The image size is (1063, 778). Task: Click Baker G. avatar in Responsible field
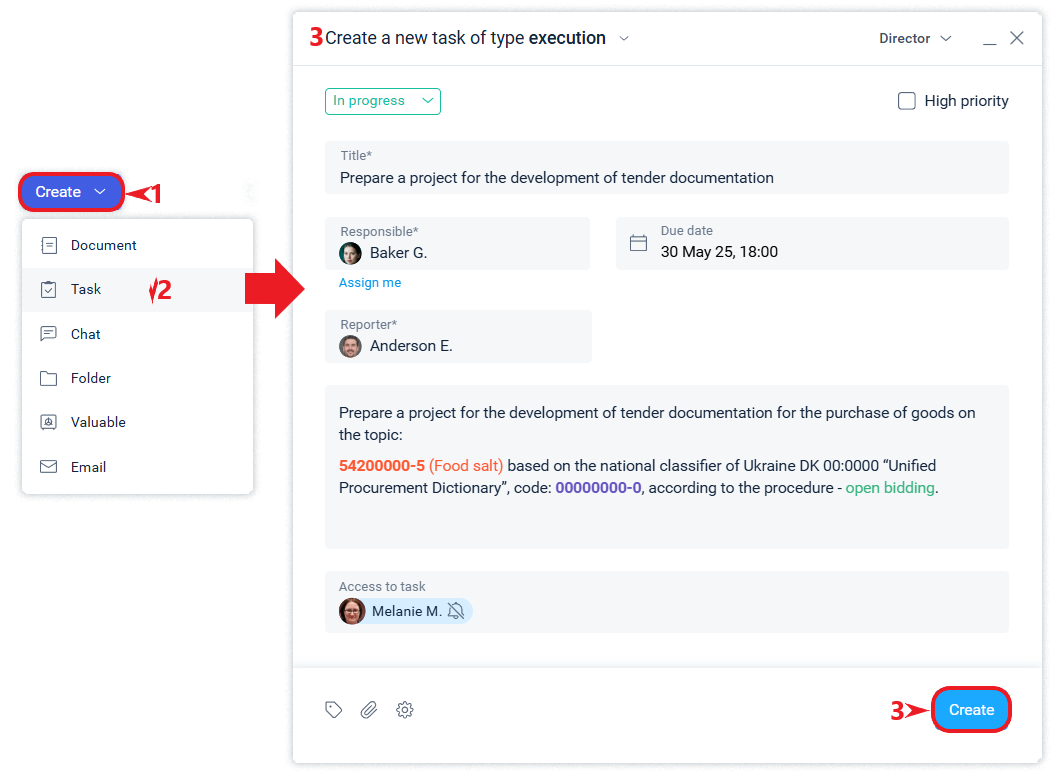(350, 253)
